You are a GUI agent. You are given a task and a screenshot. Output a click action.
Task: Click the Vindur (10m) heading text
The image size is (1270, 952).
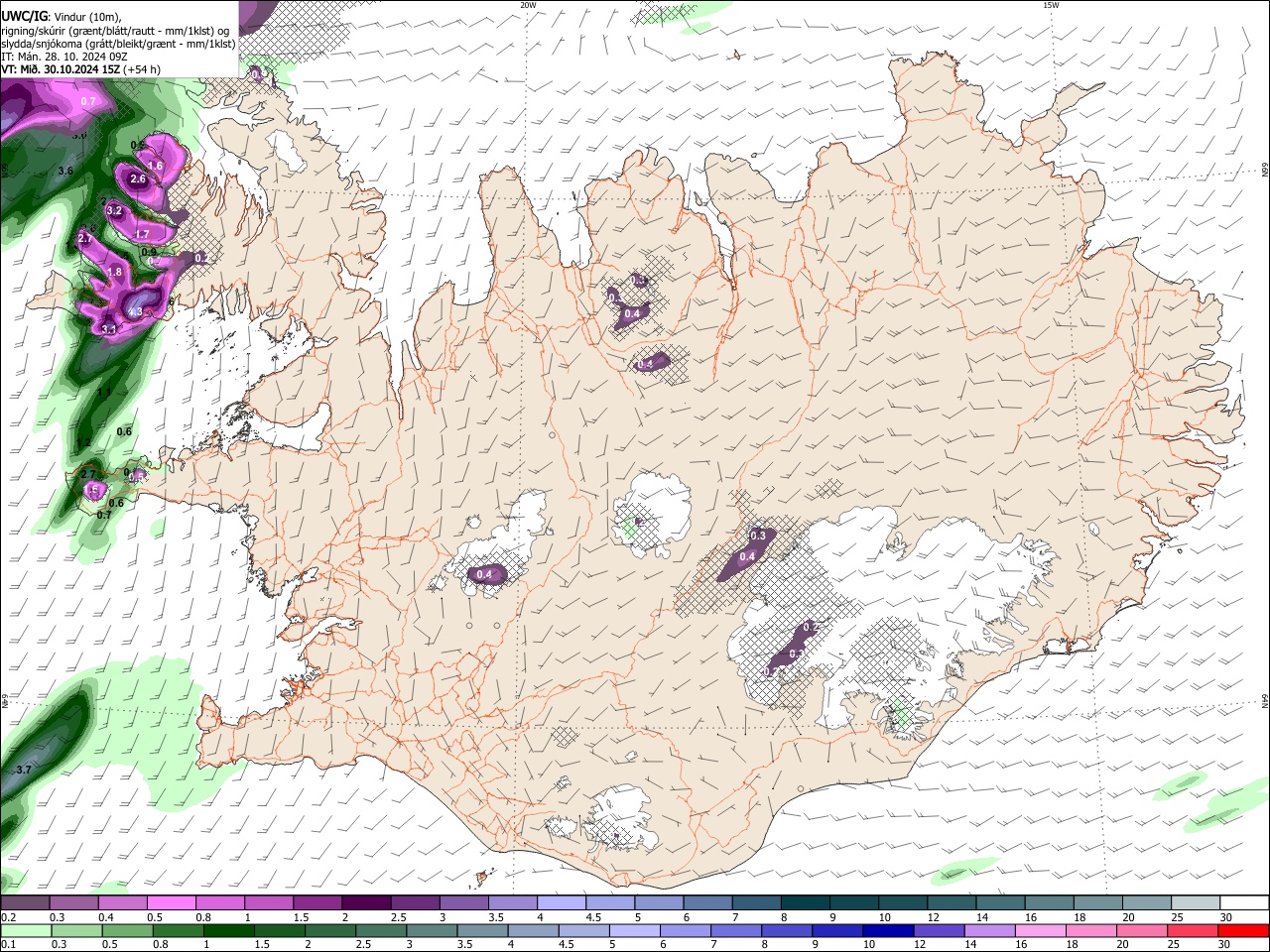(x=87, y=17)
